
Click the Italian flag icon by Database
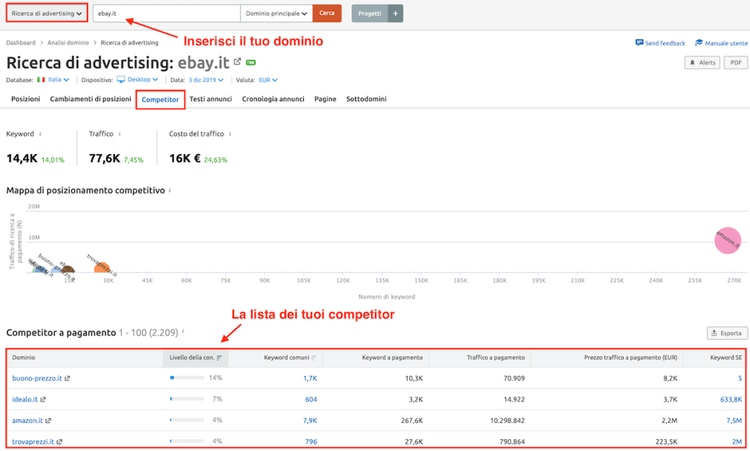pyautogui.click(x=41, y=80)
